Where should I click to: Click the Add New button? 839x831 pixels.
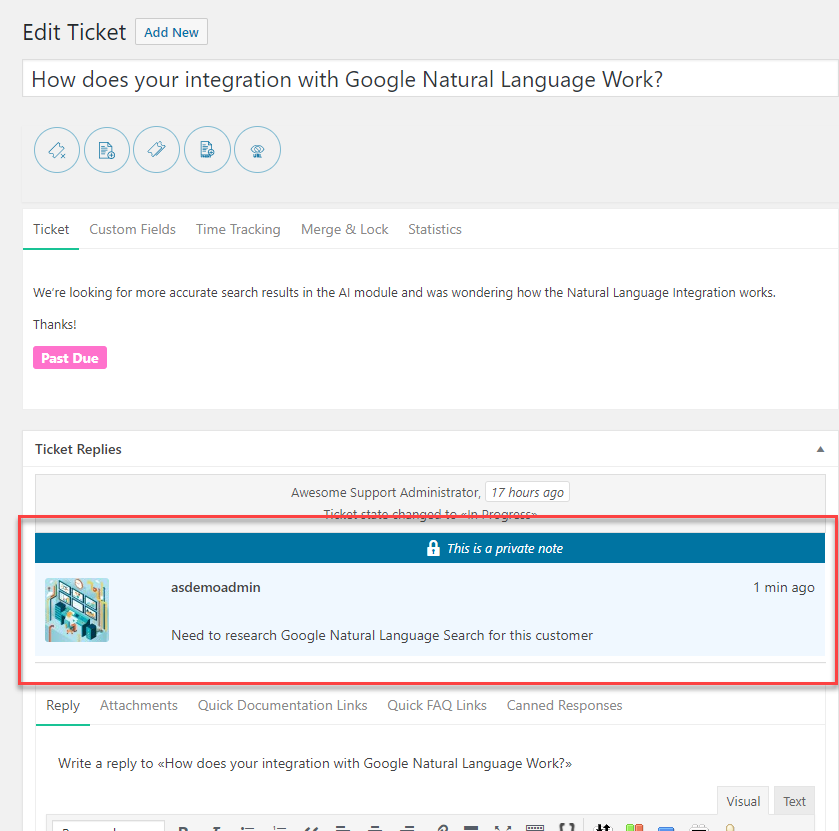171,32
